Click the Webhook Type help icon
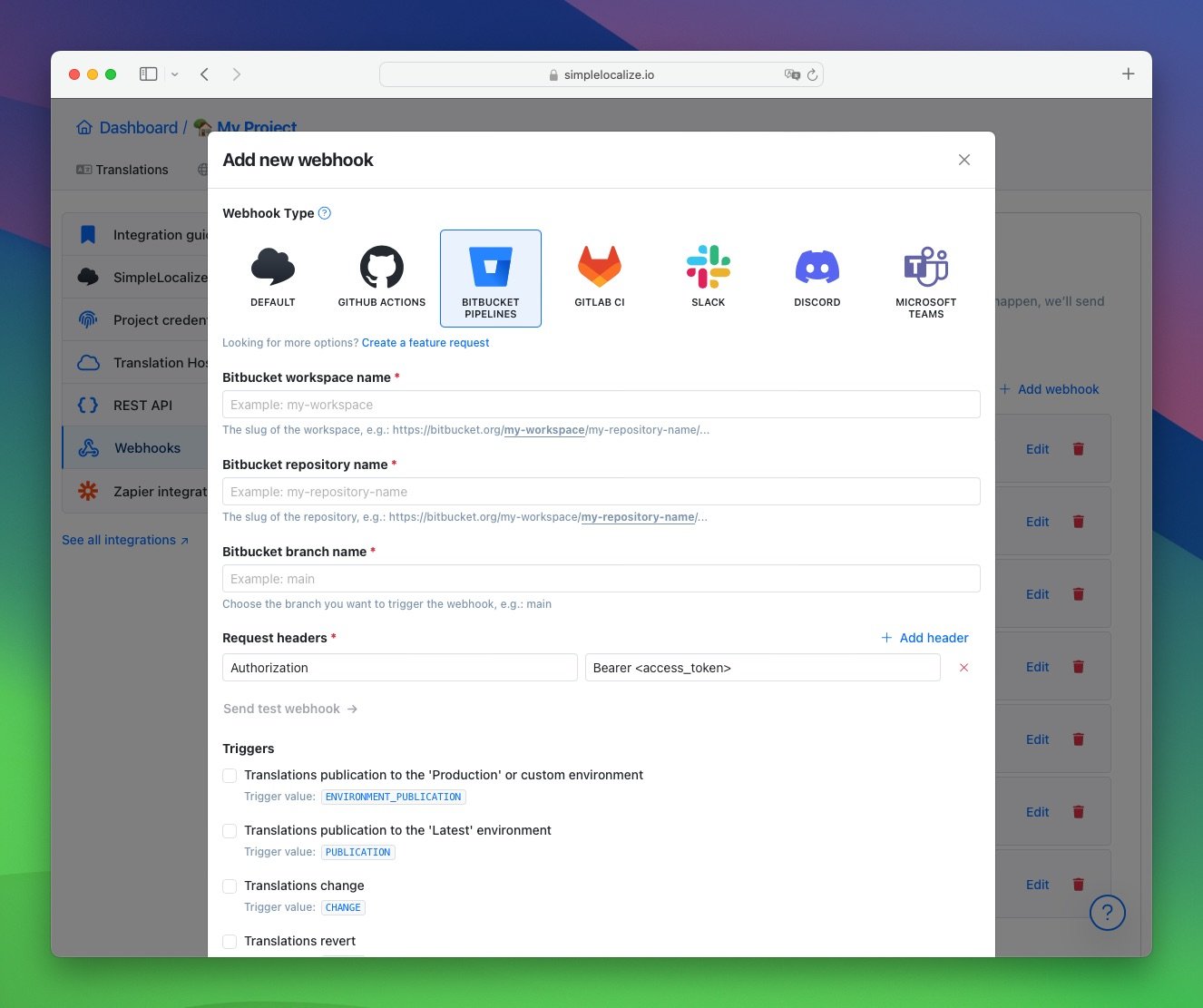 pyautogui.click(x=325, y=213)
